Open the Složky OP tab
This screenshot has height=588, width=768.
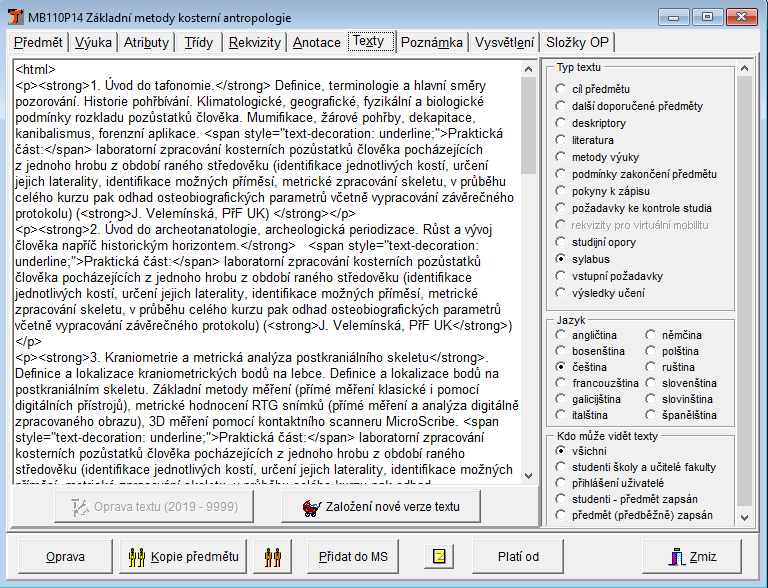click(577, 42)
